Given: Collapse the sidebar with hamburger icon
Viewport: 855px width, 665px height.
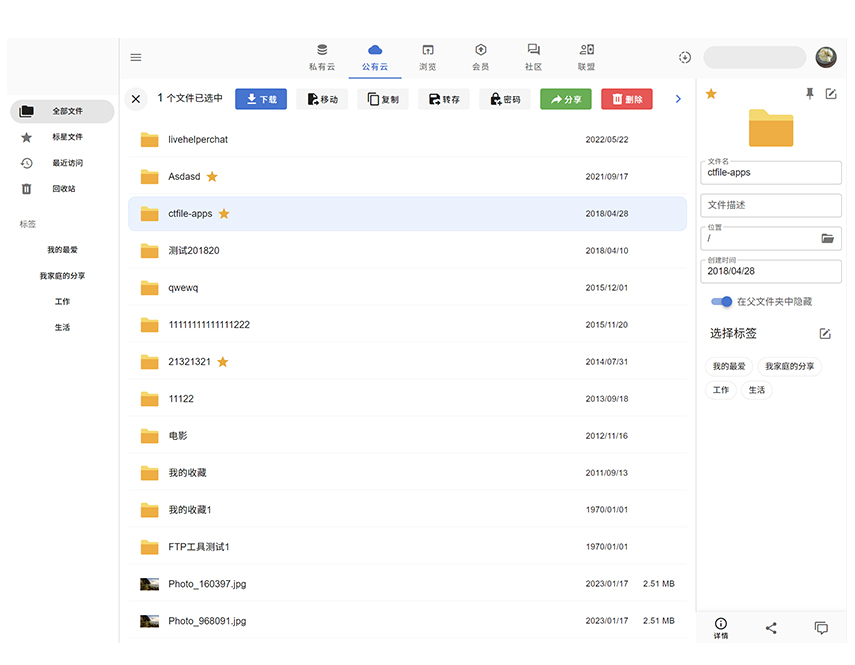Looking at the screenshot, I should tap(136, 57).
